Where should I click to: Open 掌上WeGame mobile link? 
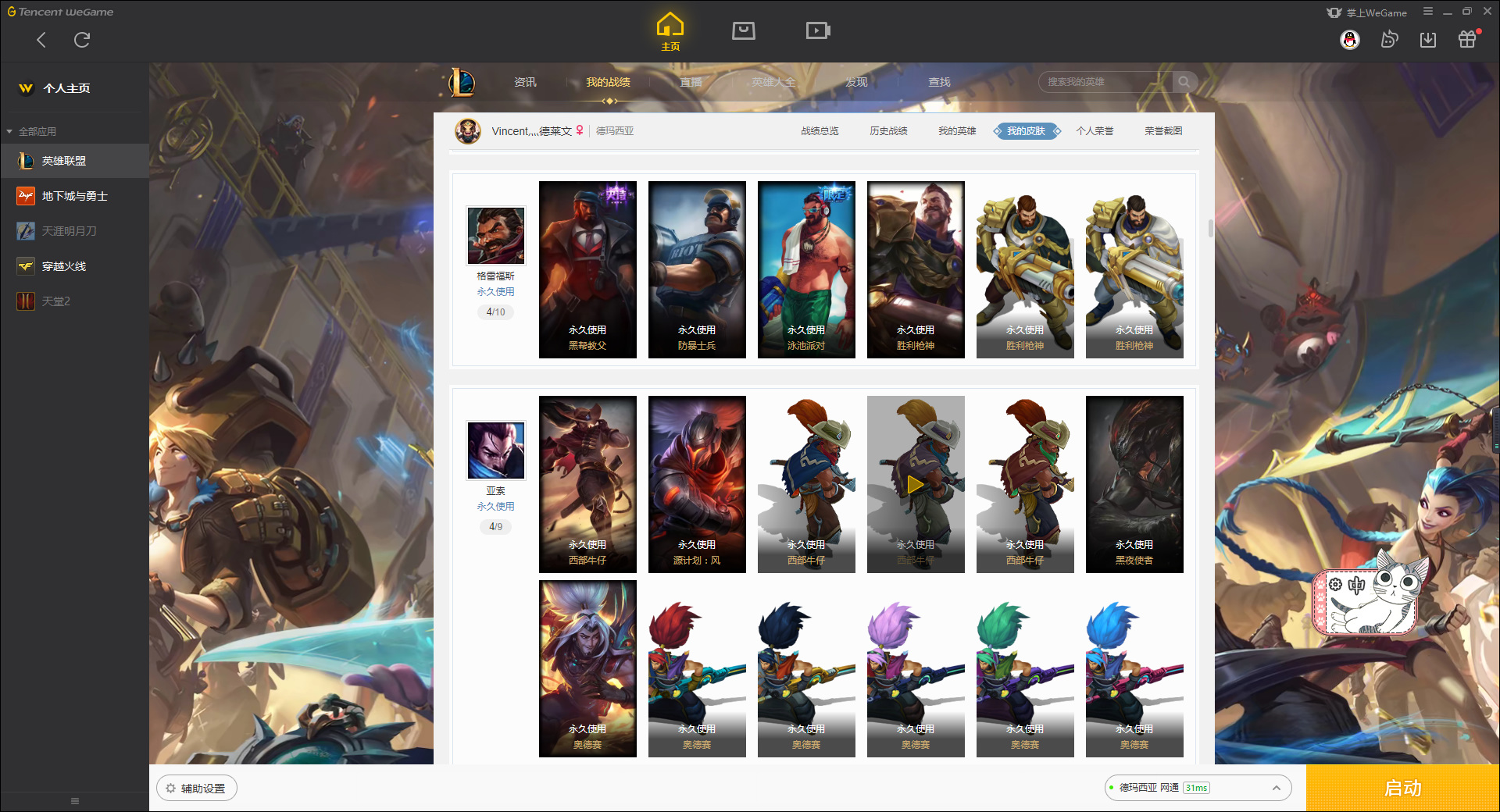[x=1366, y=12]
